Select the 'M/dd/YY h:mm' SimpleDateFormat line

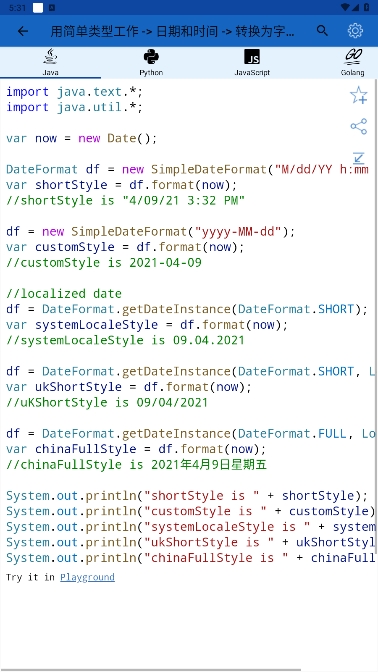pyautogui.click(x=187, y=169)
